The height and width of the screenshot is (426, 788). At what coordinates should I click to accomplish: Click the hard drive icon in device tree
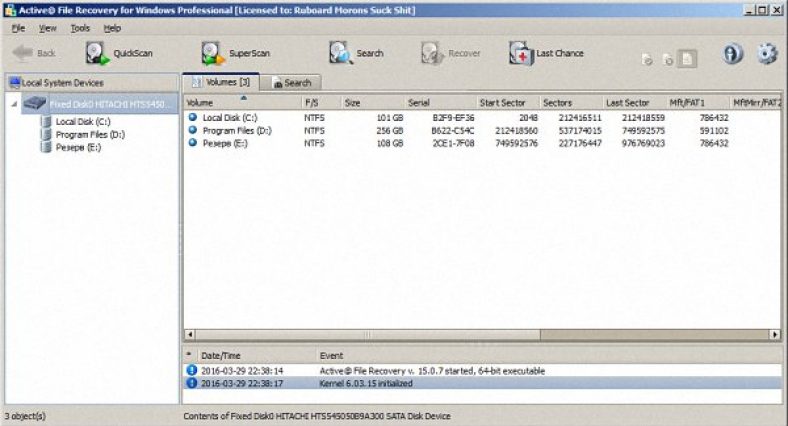point(34,103)
